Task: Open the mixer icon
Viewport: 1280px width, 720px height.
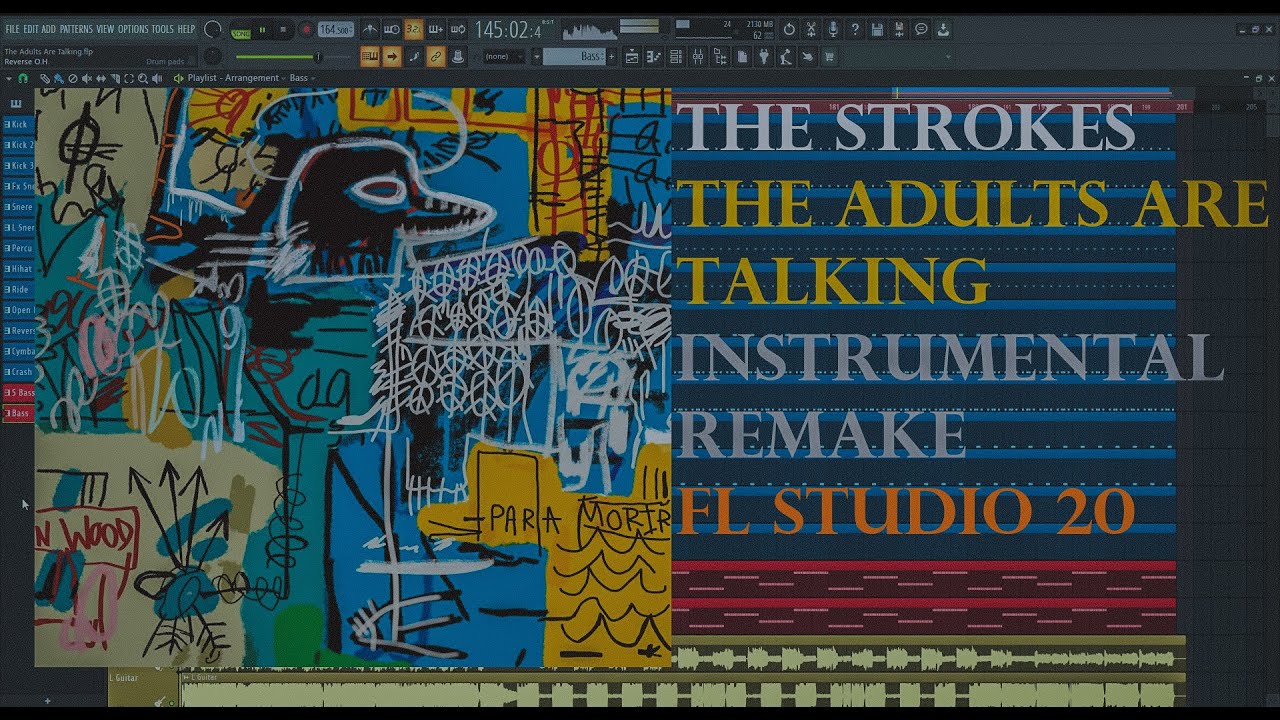Action: point(698,57)
